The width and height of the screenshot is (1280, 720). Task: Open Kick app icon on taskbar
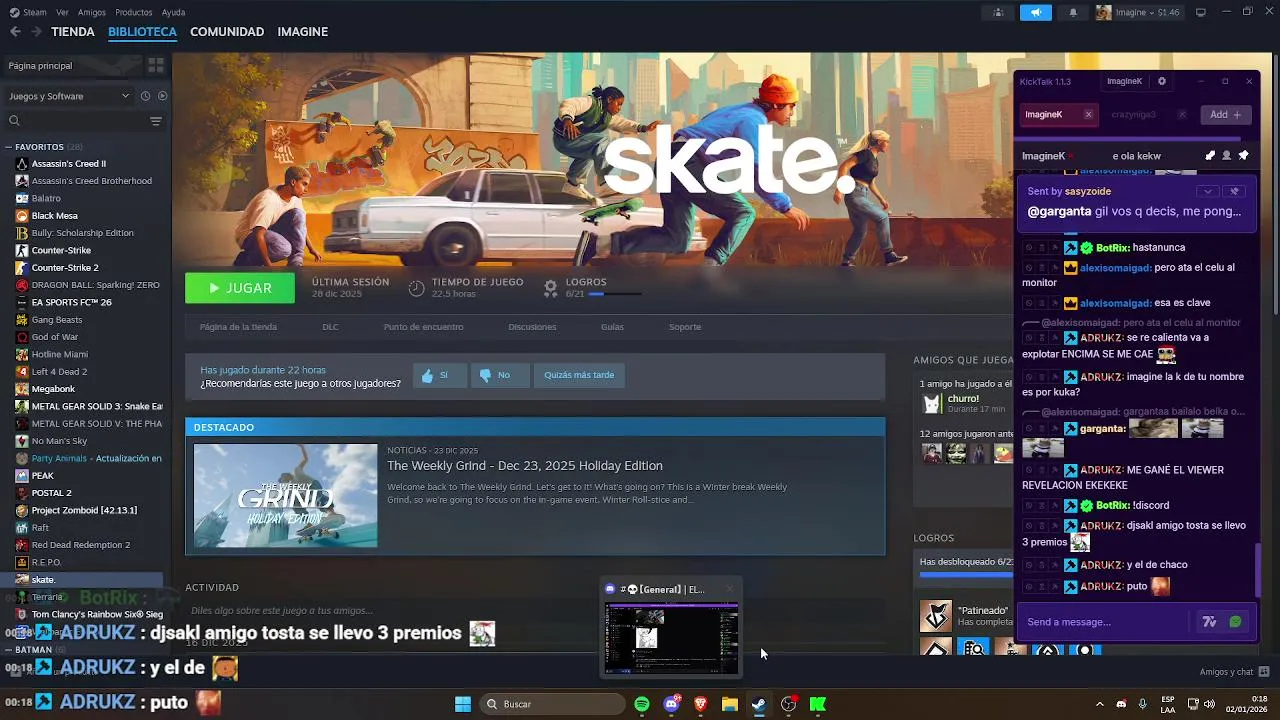click(818, 704)
